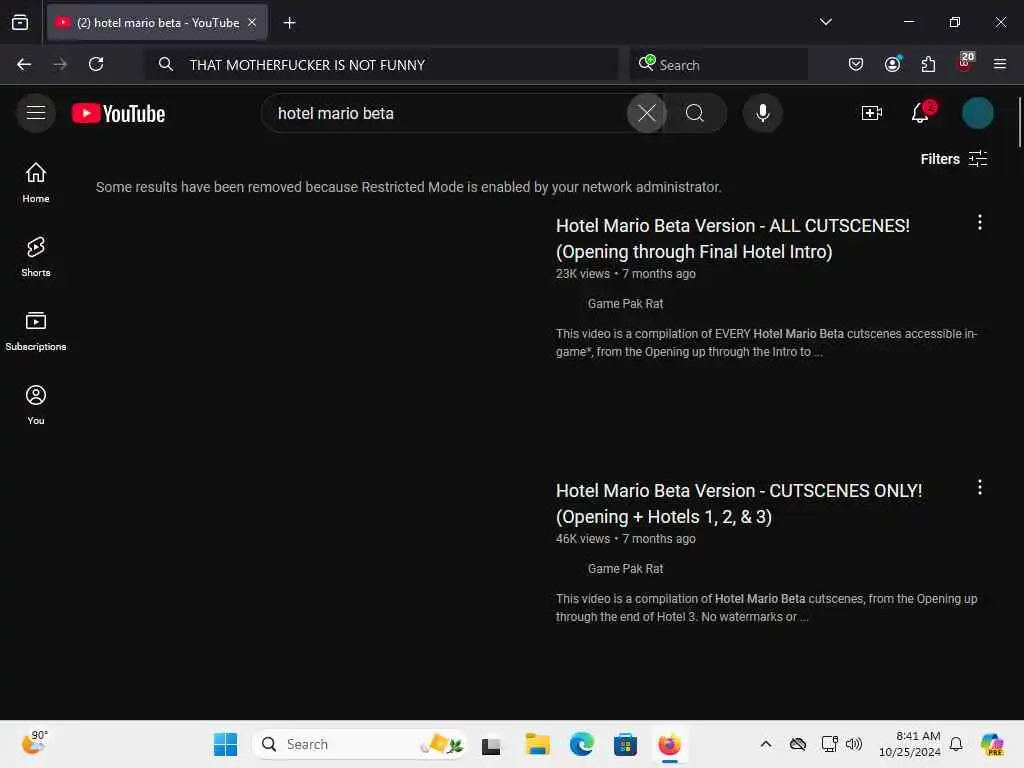The height and width of the screenshot is (768, 1024).
Task: Clear the YouTube search query
Action: [x=647, y=114]
